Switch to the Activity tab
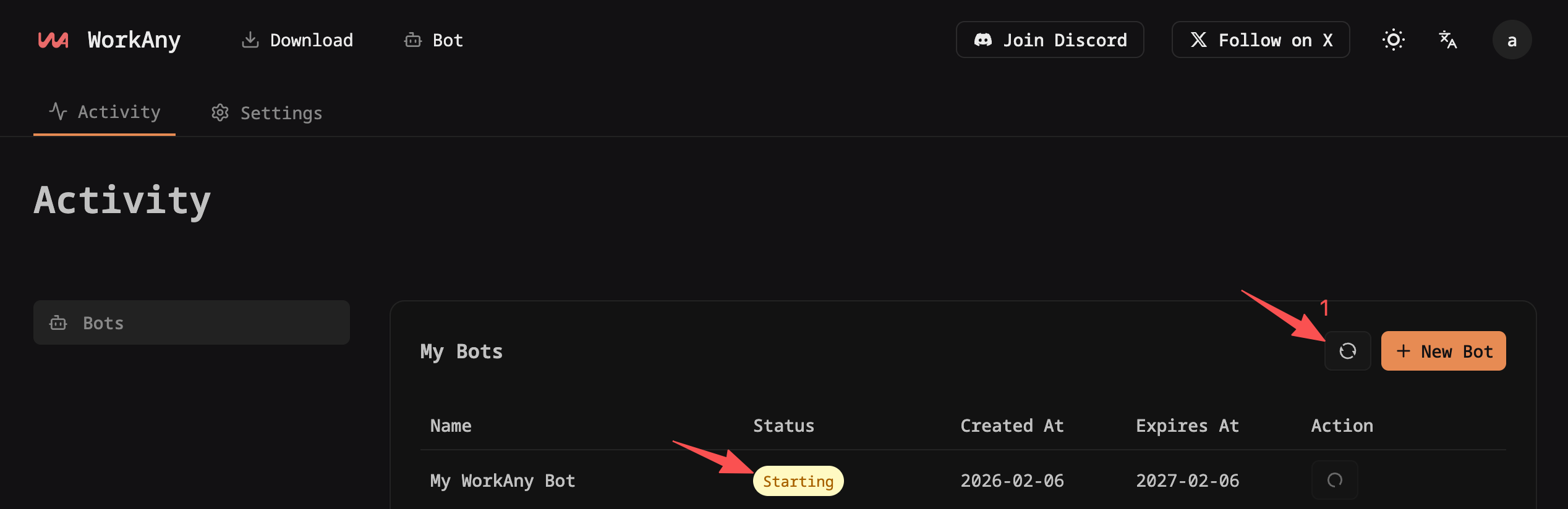1568x509 pixels. coord(104,112)
